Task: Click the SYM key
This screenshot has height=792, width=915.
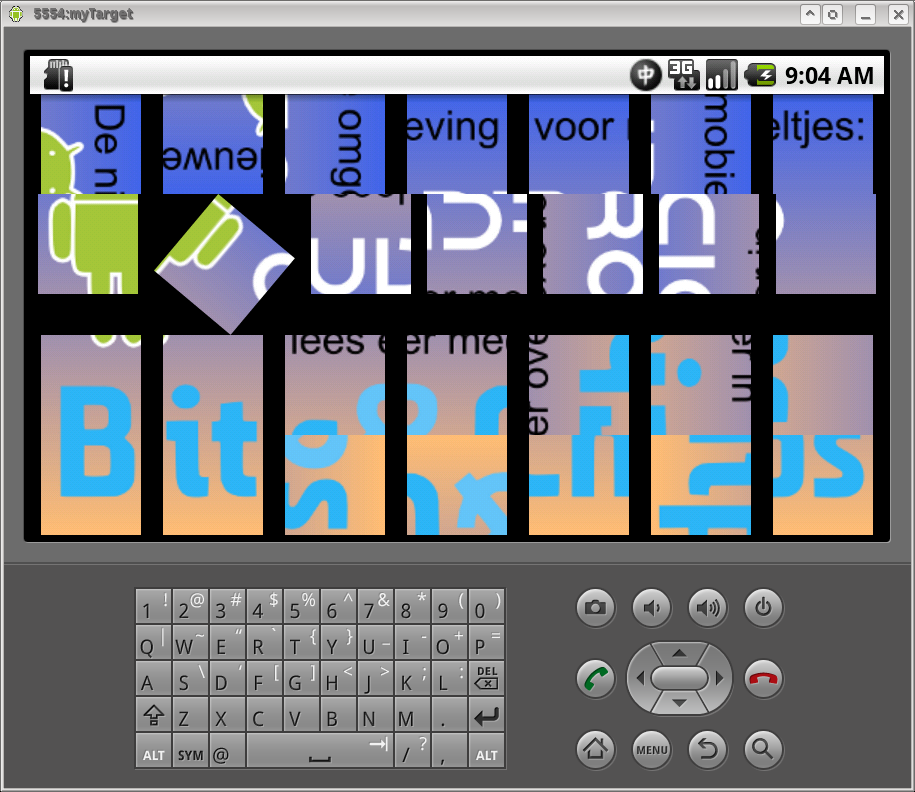Action: 190,751
